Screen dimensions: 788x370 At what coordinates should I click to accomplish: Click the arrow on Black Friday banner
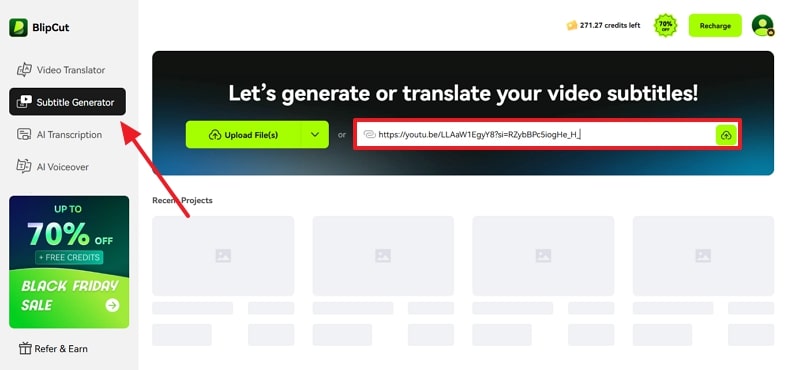click(x=113, y=305)
